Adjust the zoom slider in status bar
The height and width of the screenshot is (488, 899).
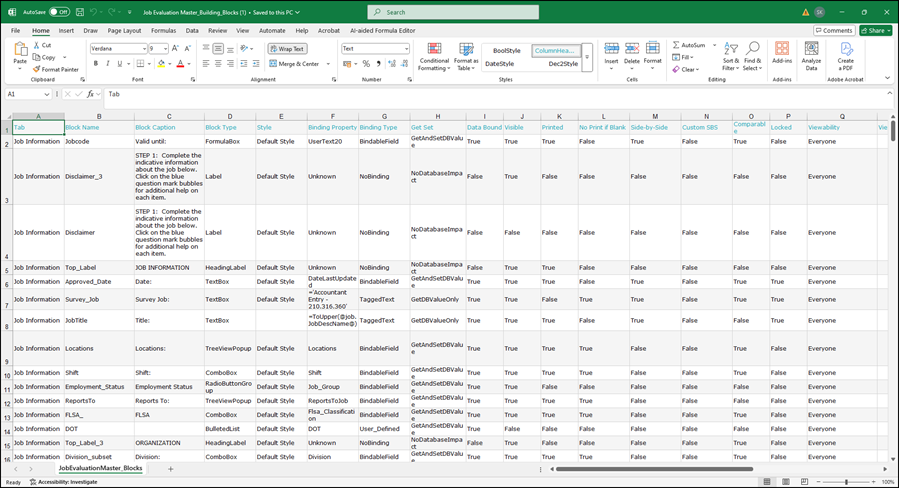(846, 482)
